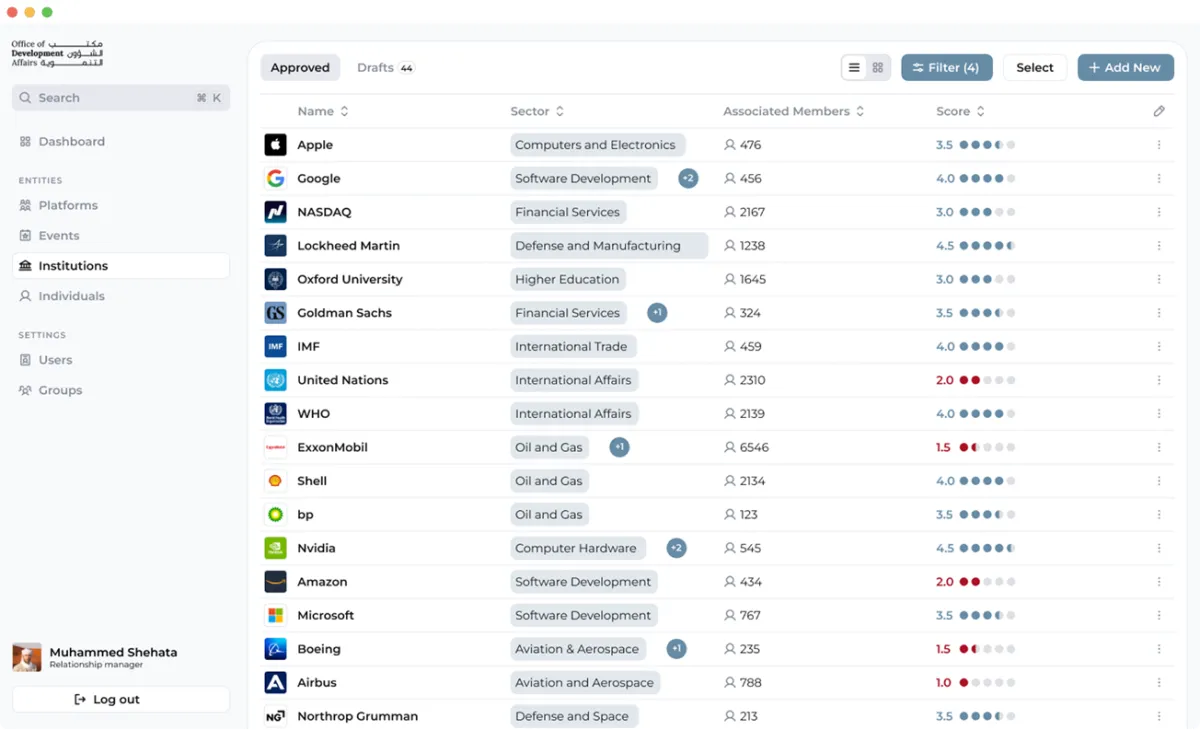Log out of the account

tap(121, 699)
